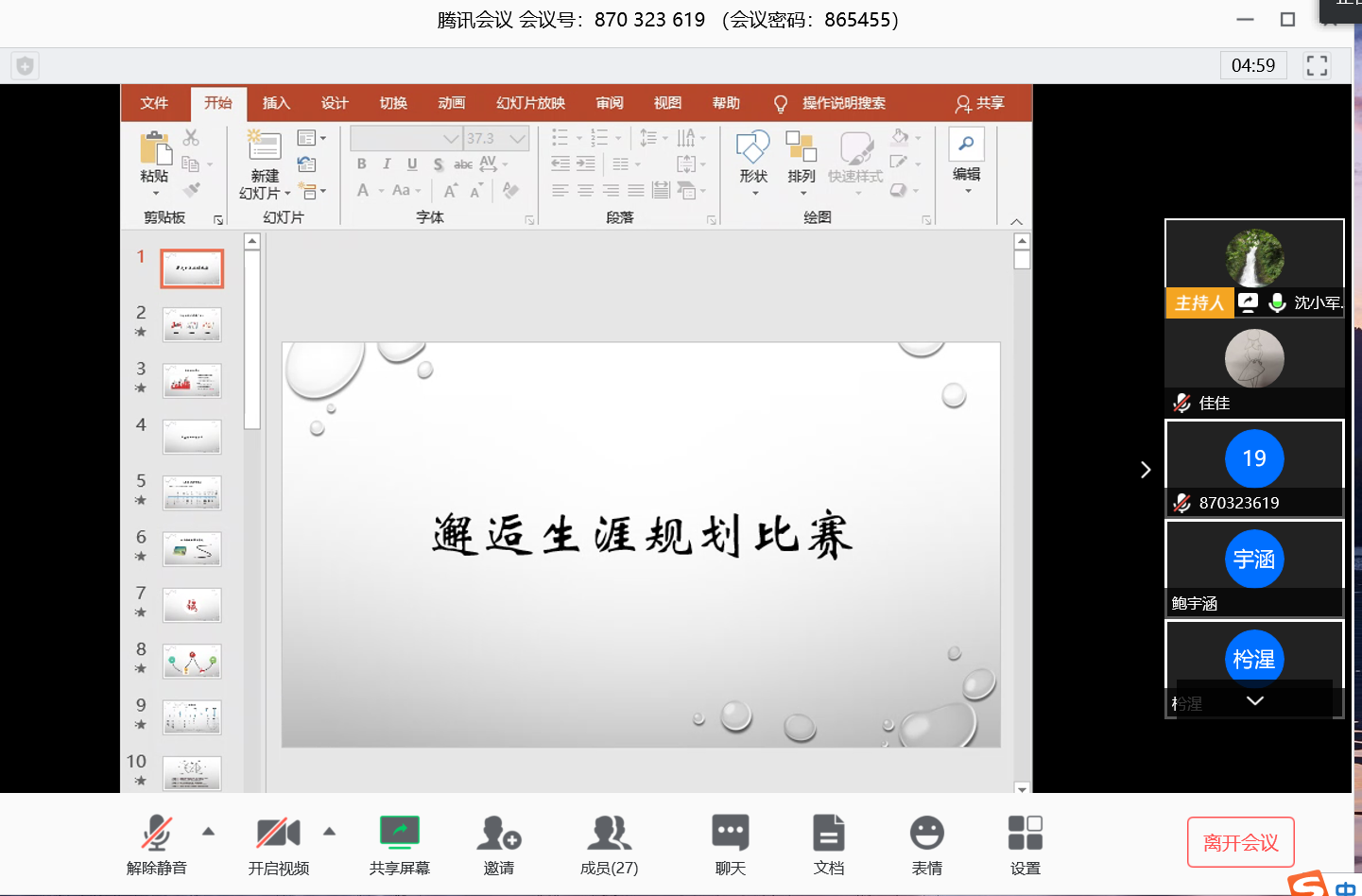Open 成员(27) members list
The width and height of the screenshot is (1362, 896).
pos(609,835)
